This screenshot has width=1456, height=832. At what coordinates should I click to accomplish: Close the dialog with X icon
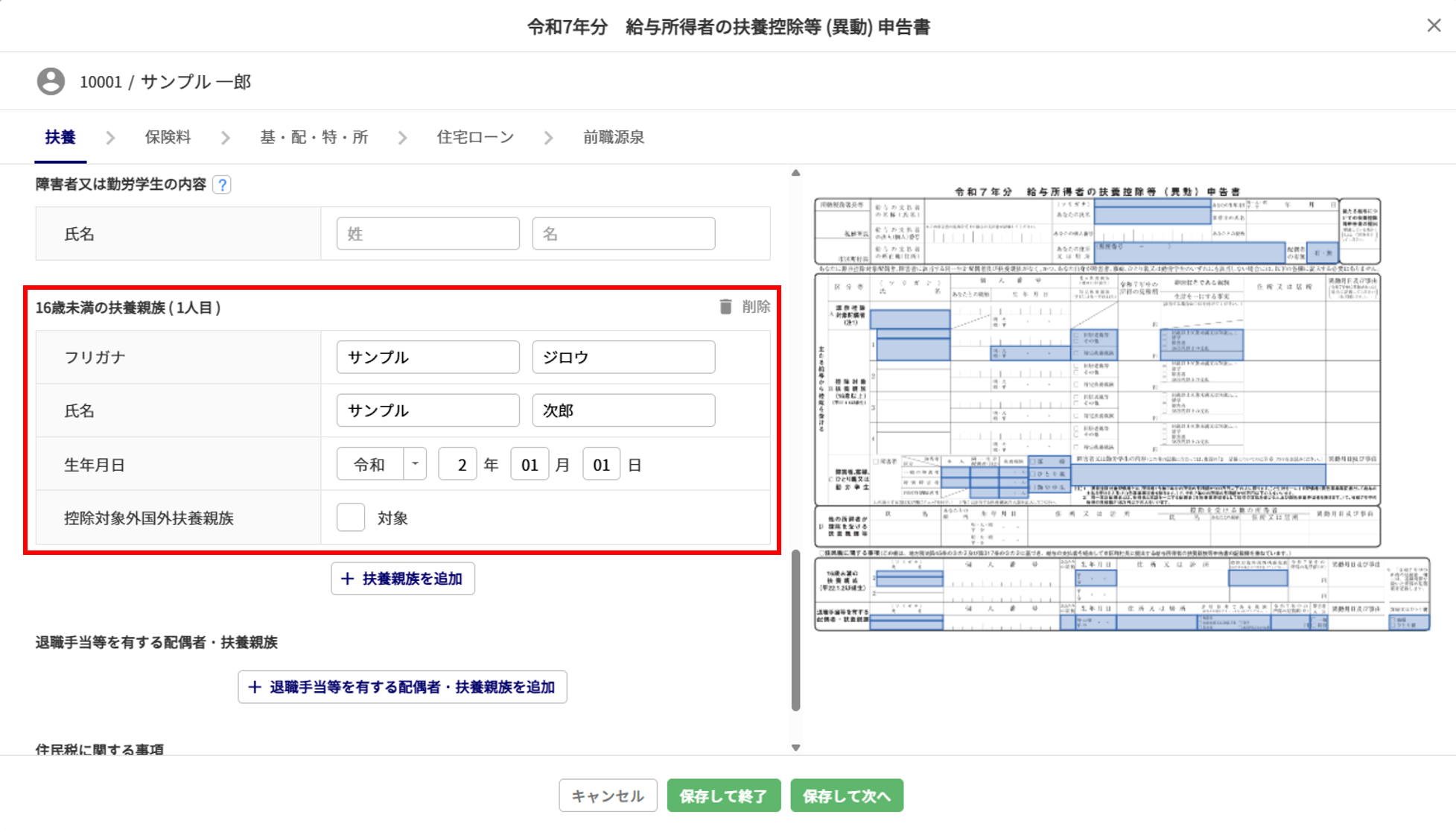pos(1434,26)
